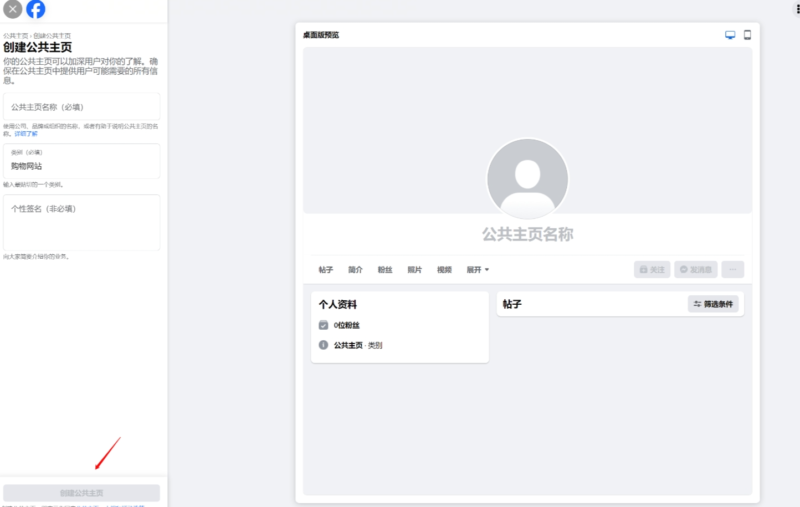Click the 筛选条件 filter button
The height and width of the screenshot is (507, 800).
[713, 304]
